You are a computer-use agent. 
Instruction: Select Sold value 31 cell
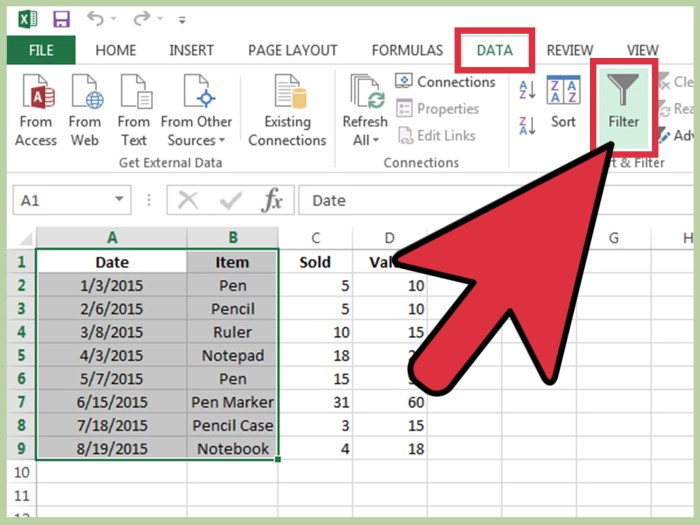coord(316,402)
